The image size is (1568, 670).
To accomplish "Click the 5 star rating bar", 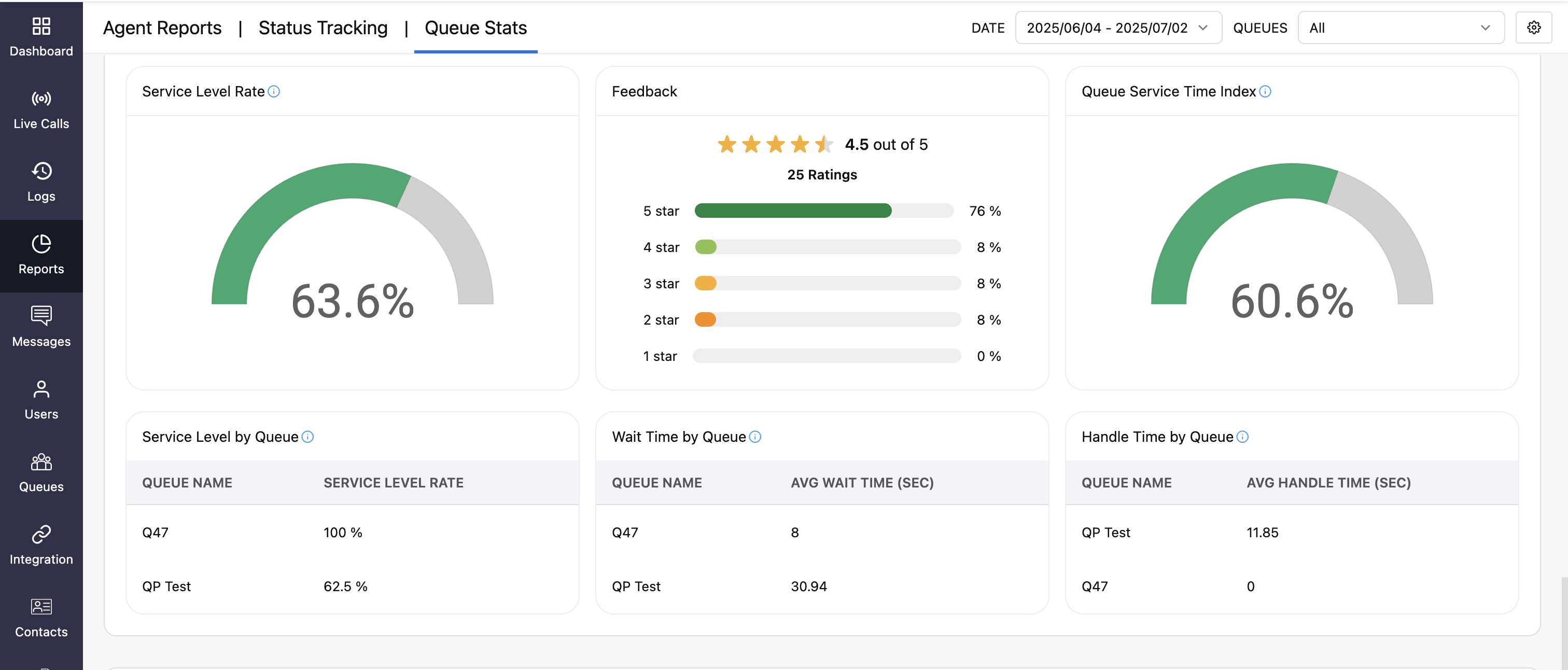I will pos(823,211).
